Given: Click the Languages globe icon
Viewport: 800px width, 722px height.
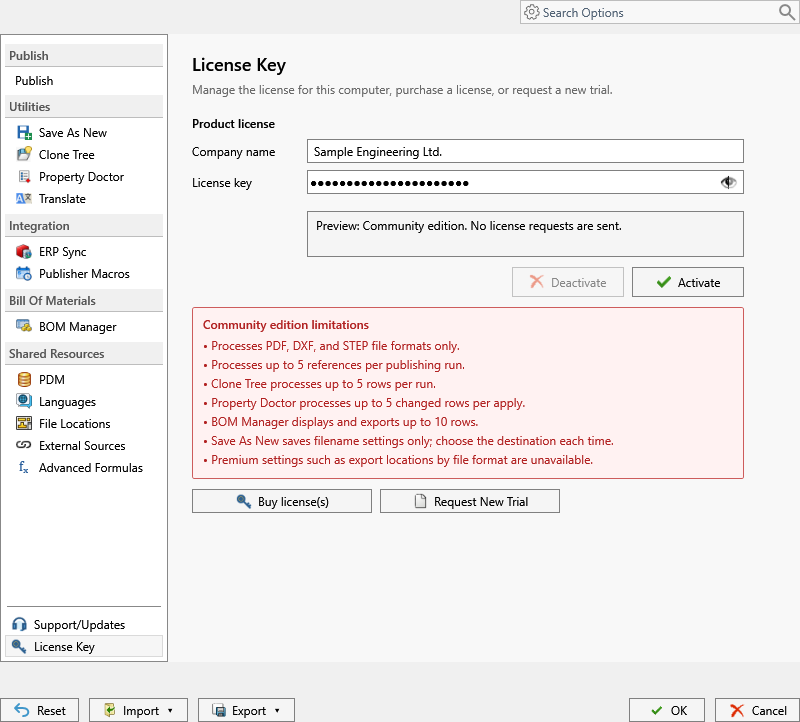Looking at the screenshot, I should 24,401.
